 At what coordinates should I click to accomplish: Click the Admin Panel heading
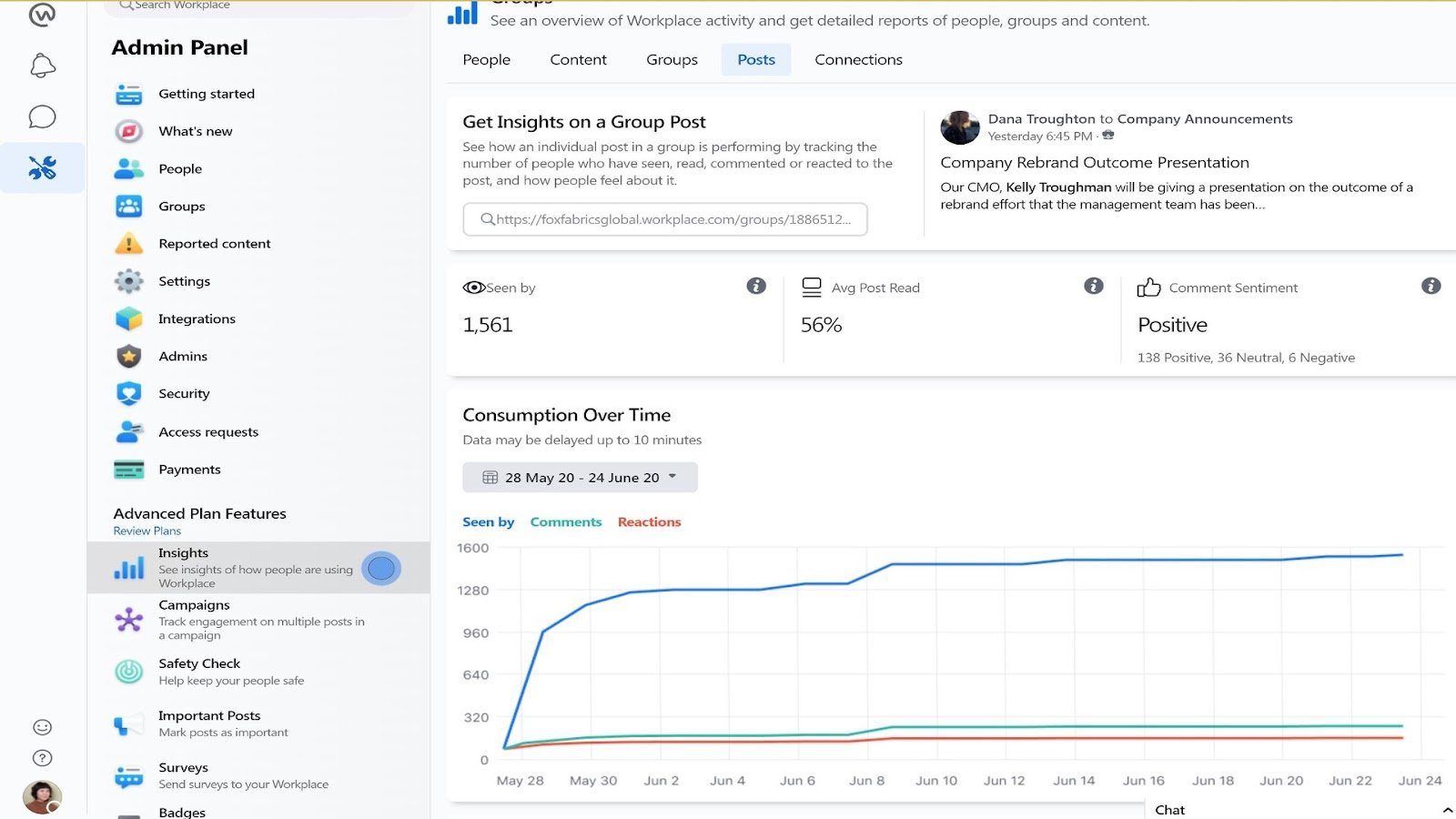click(x=179, y=47)
